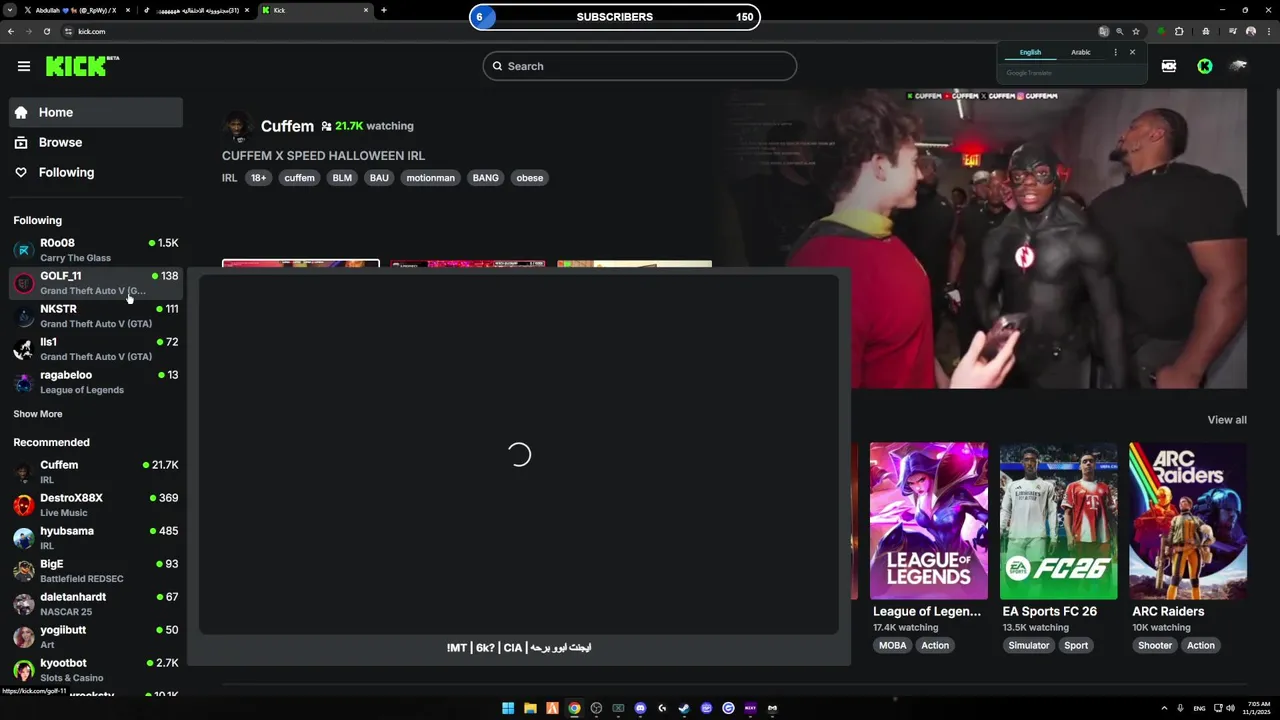Open OBS Studio from the taskbar
Image resolution: width=1280 pixels, height=720 pixels.
click(596, 708)
